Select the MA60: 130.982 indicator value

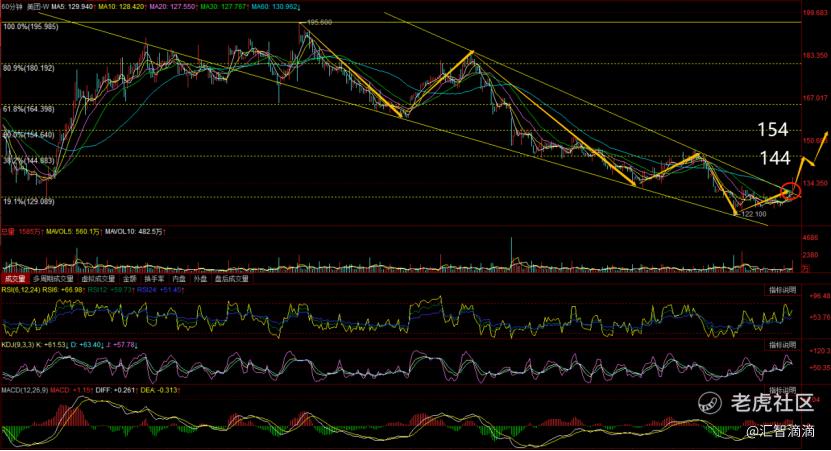pyautogui.click(x=276, y=7)
